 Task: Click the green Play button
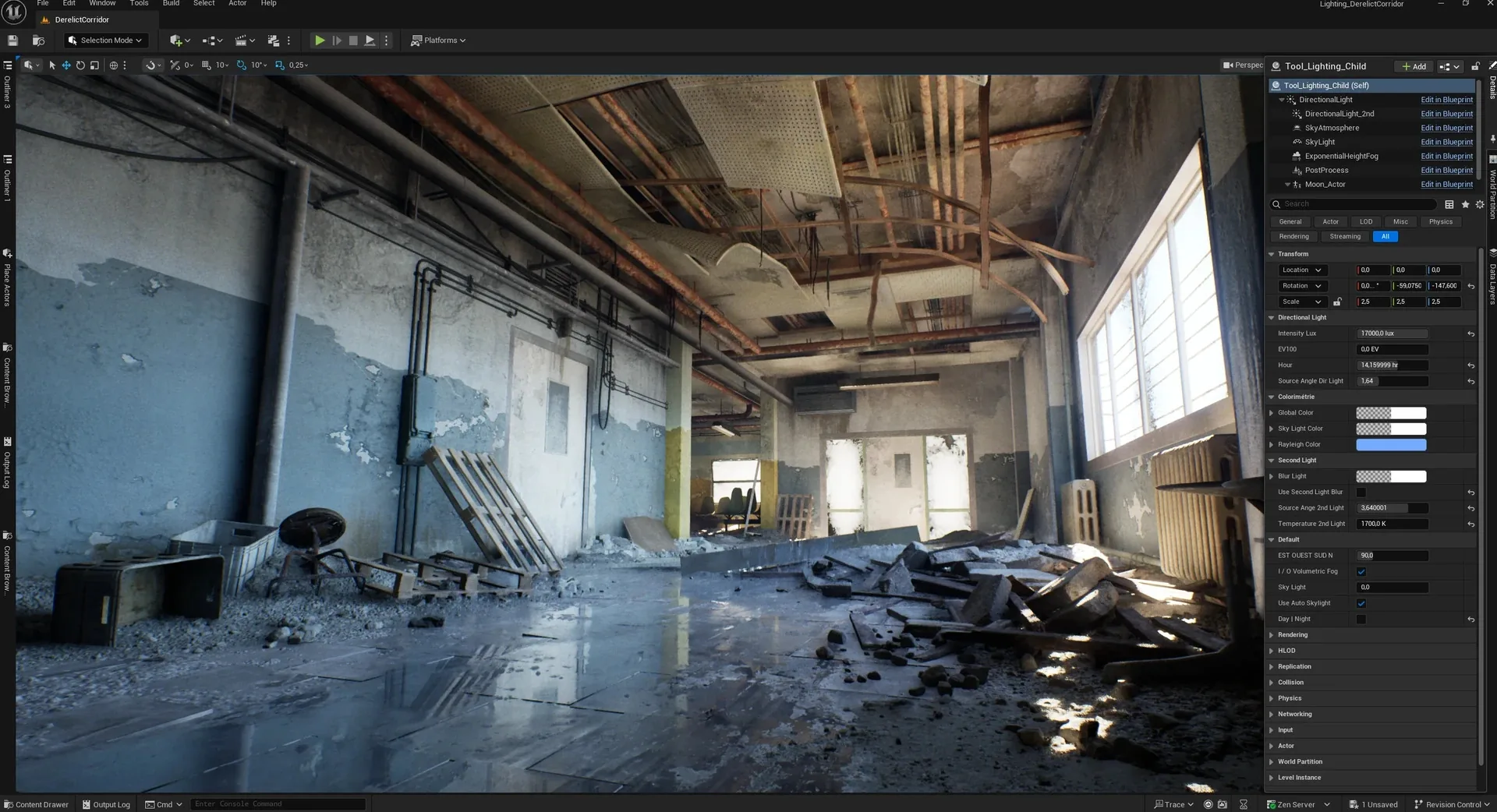coord(320,41)
